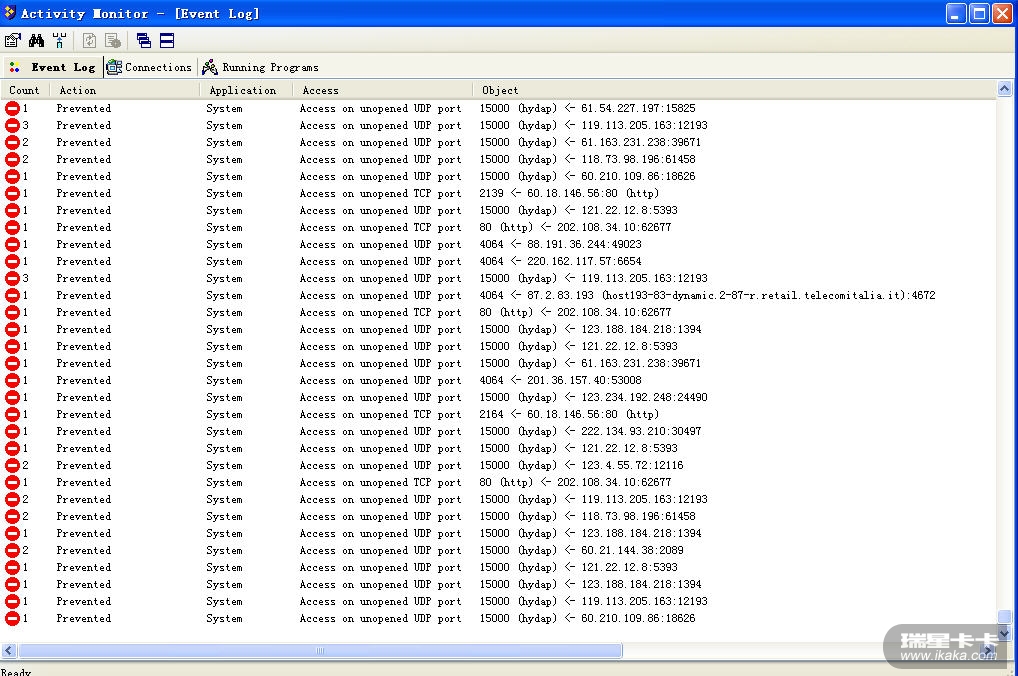1018x676 pixels.
Task: Click the red icon on 201.36.157.40:53008 row
Action: (12, 381)
